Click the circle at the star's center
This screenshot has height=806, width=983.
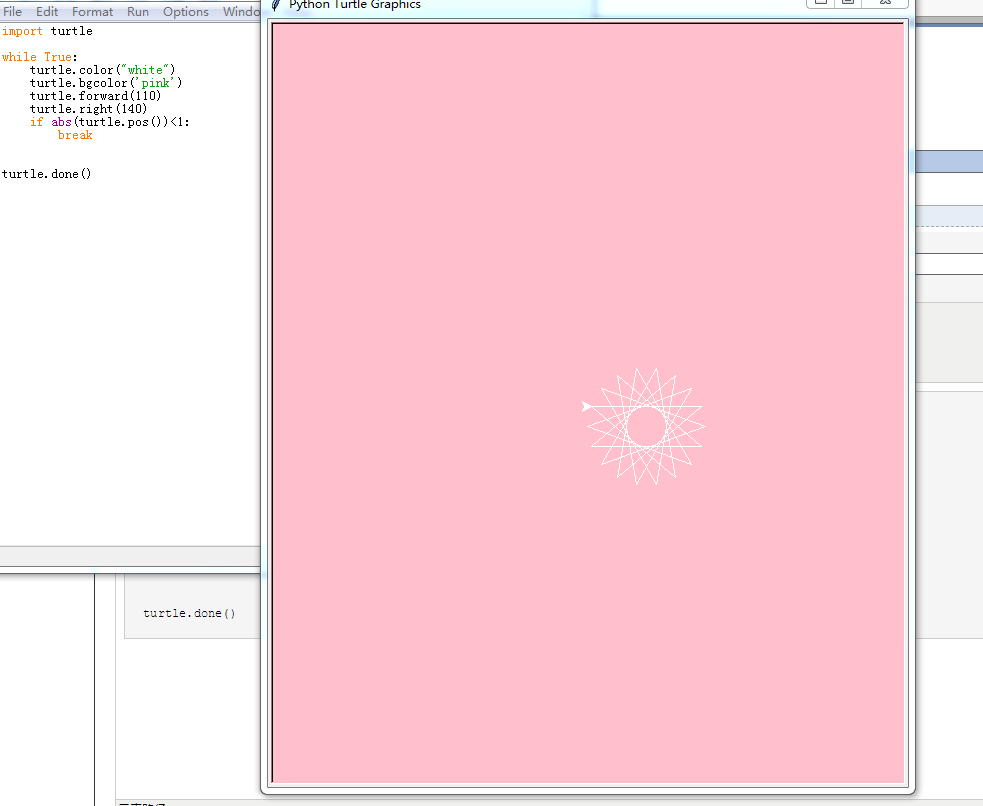point(646,426)
